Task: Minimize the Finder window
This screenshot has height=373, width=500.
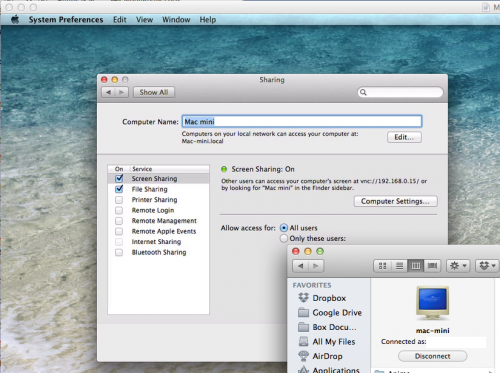Action: [x=308, y=251]
